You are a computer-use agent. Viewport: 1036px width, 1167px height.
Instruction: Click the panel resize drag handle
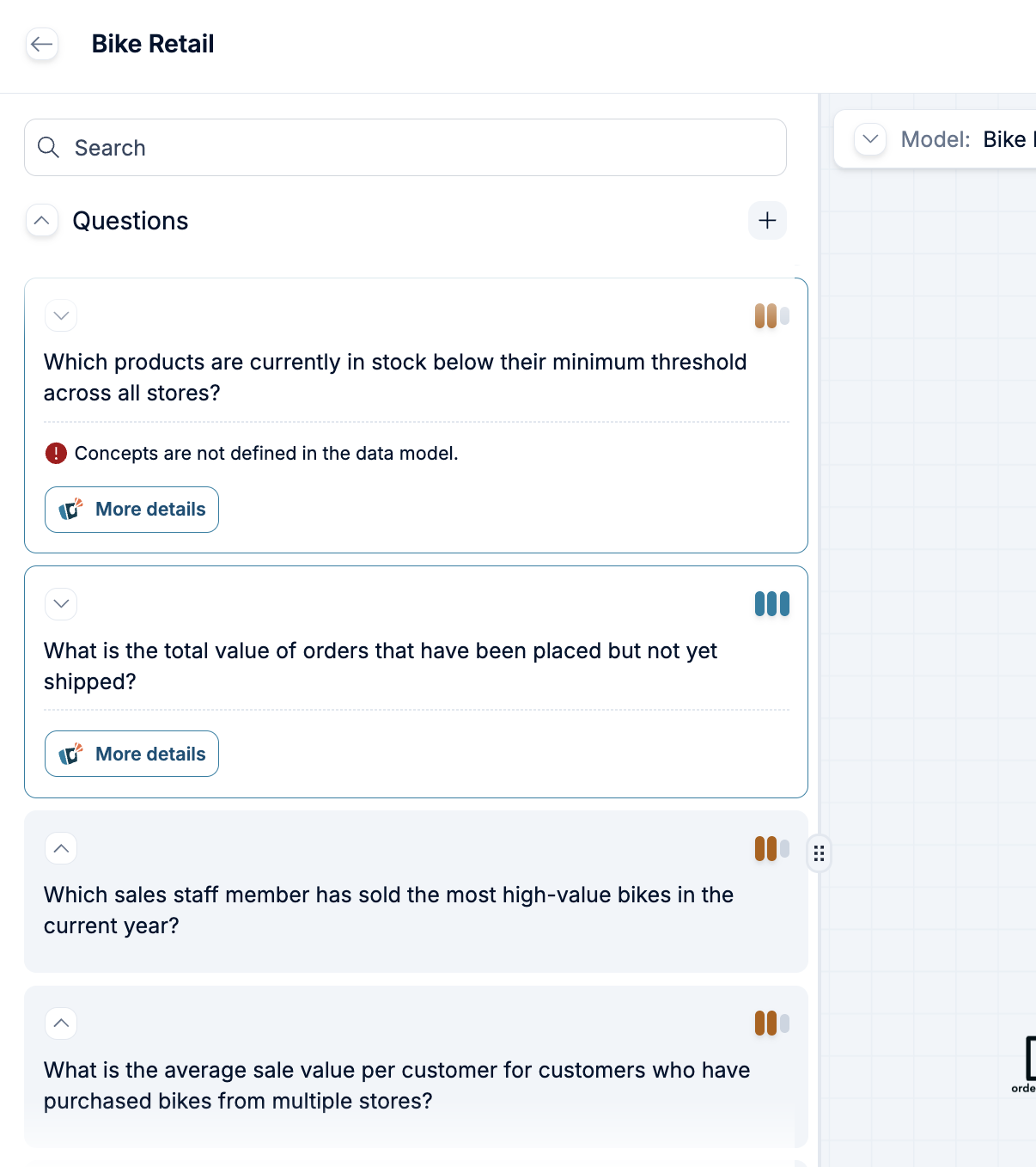(820, 853)
